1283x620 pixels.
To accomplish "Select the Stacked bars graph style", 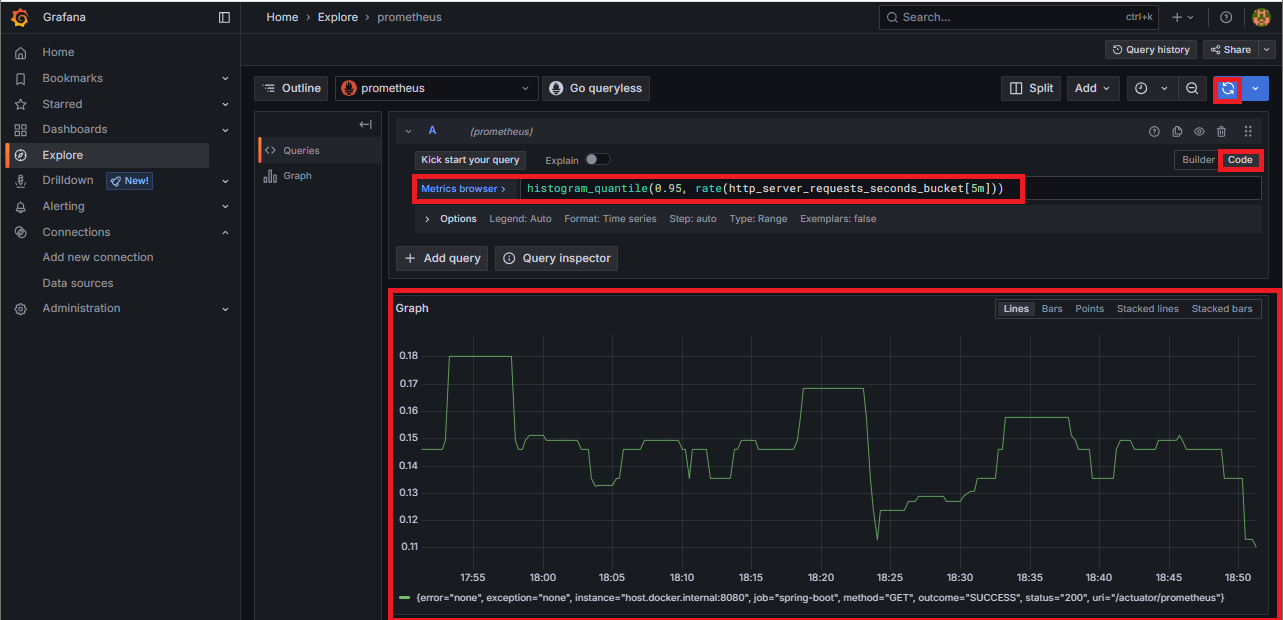I will [1222, 309].
